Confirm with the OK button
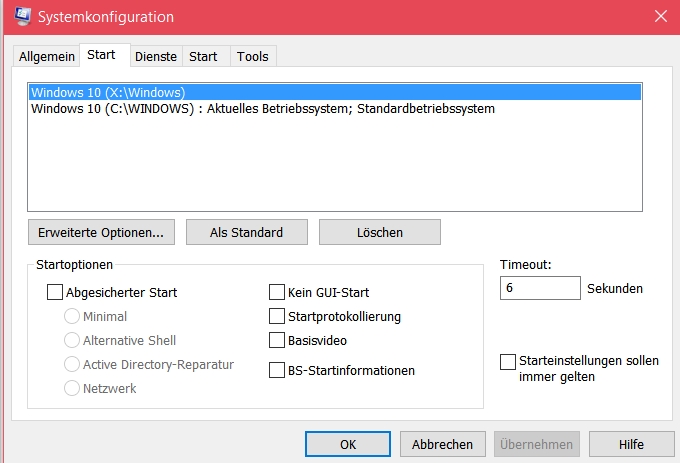Image resolution: width=680 pixels, height=463 pixels. tap(348, 444)
